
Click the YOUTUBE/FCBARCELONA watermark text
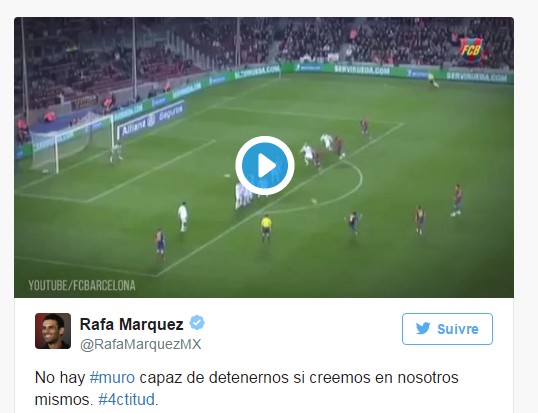coord(82,285)
